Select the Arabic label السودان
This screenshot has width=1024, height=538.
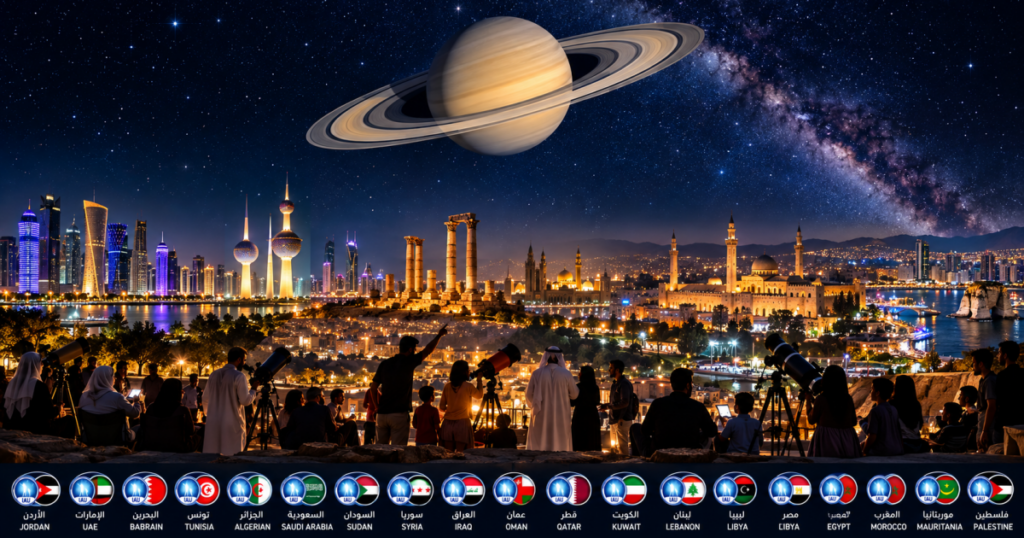pos(359,515)
